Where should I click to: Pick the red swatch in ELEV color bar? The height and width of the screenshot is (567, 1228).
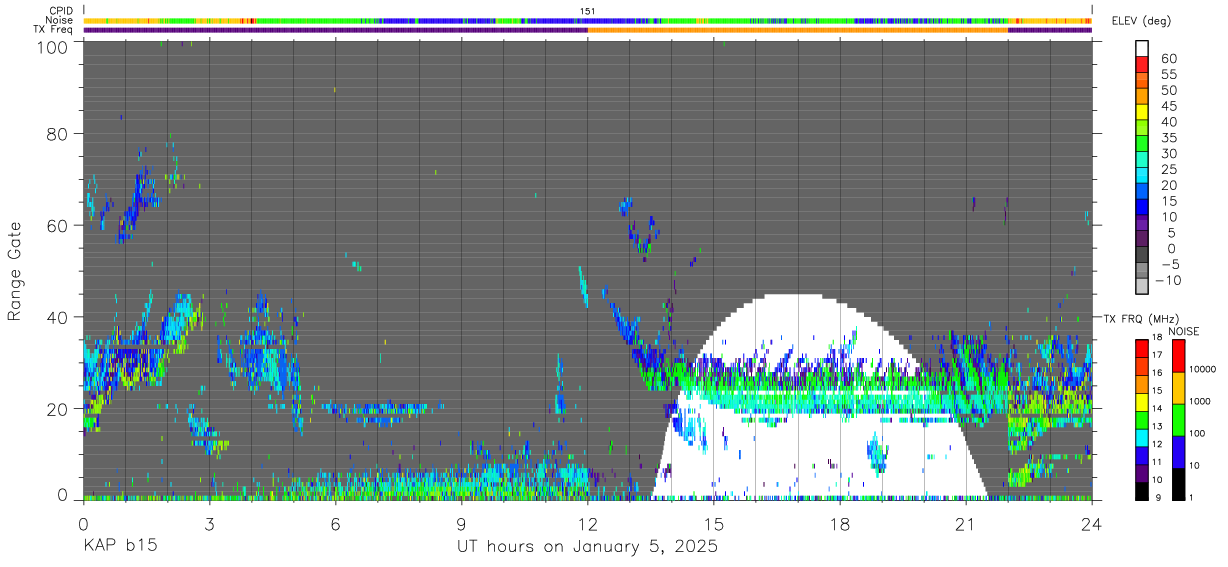click(1142, 64)
